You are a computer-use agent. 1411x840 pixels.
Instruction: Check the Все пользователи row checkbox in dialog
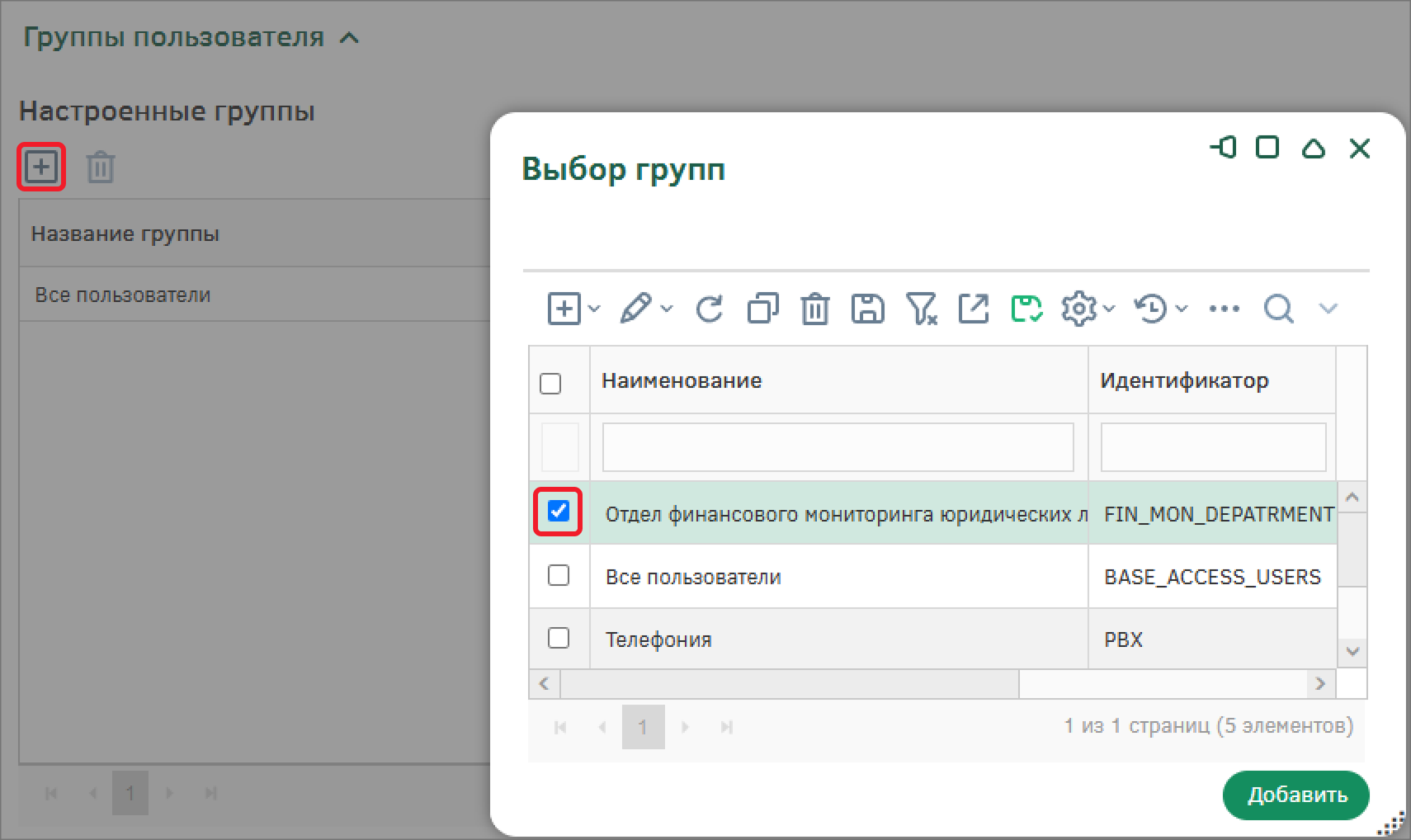[559, 575]
